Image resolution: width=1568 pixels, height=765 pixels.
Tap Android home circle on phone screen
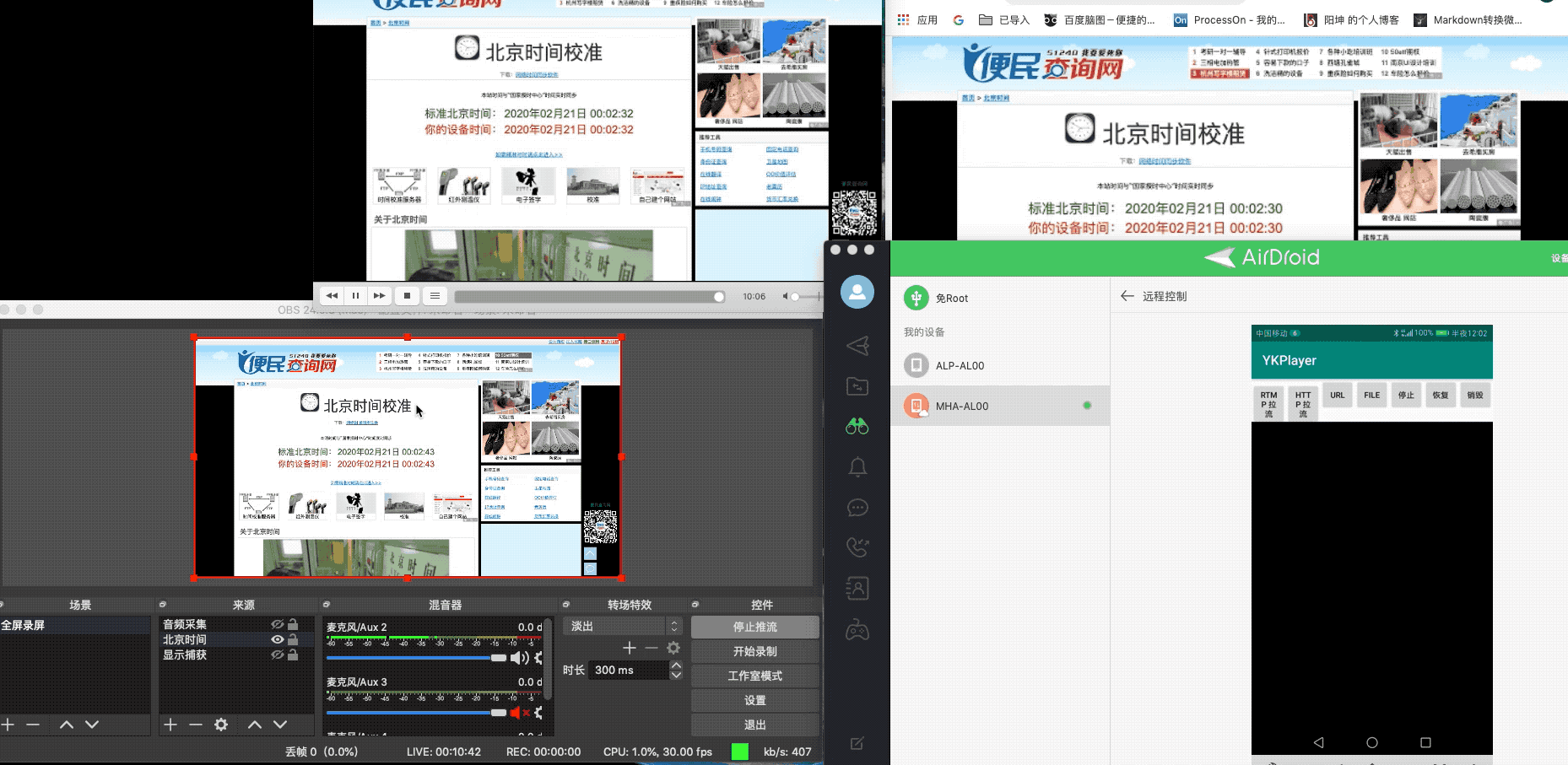tap(1372, 742)
